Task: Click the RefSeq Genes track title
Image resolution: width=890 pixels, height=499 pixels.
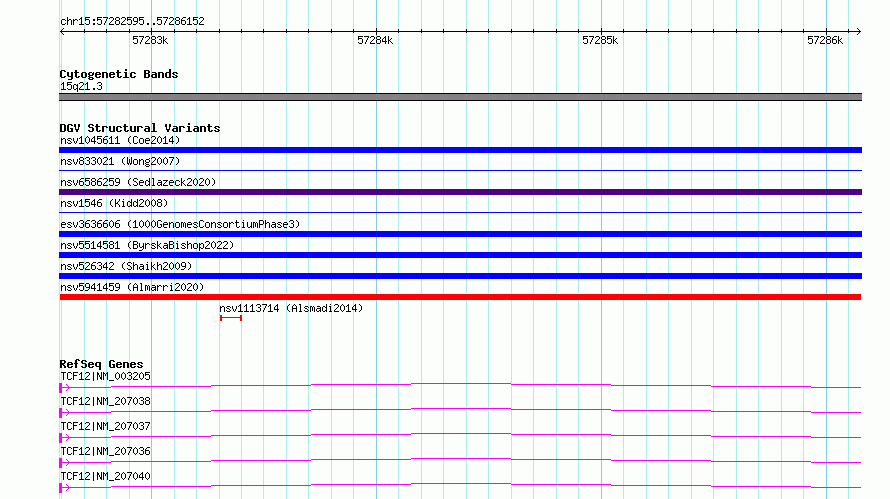Action: tap(101, 364)
